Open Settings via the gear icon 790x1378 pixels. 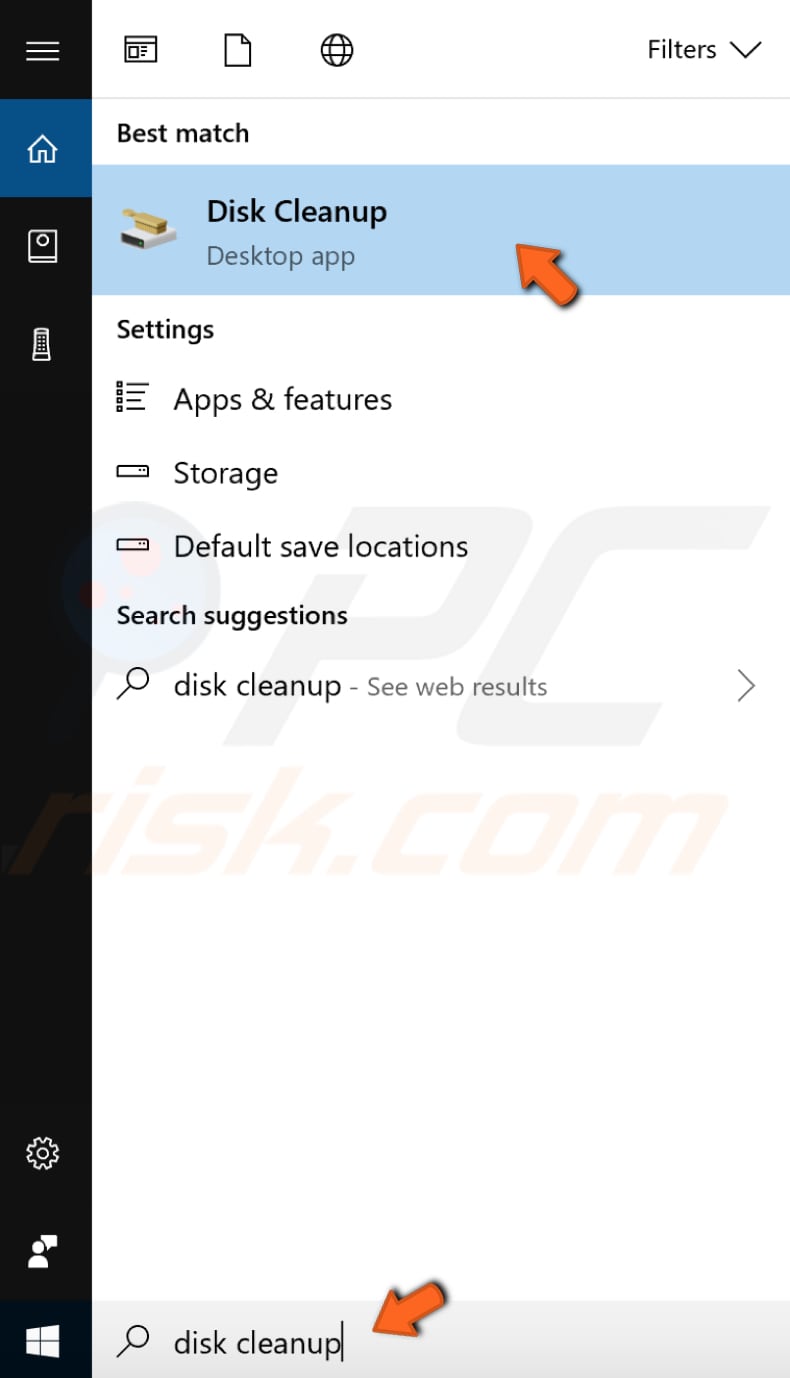coord(43,1153)
